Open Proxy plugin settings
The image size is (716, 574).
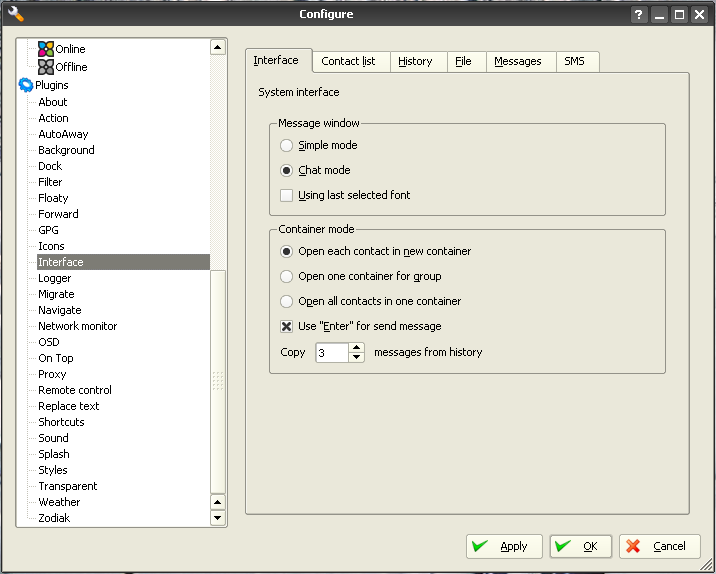tap(52, 374)
